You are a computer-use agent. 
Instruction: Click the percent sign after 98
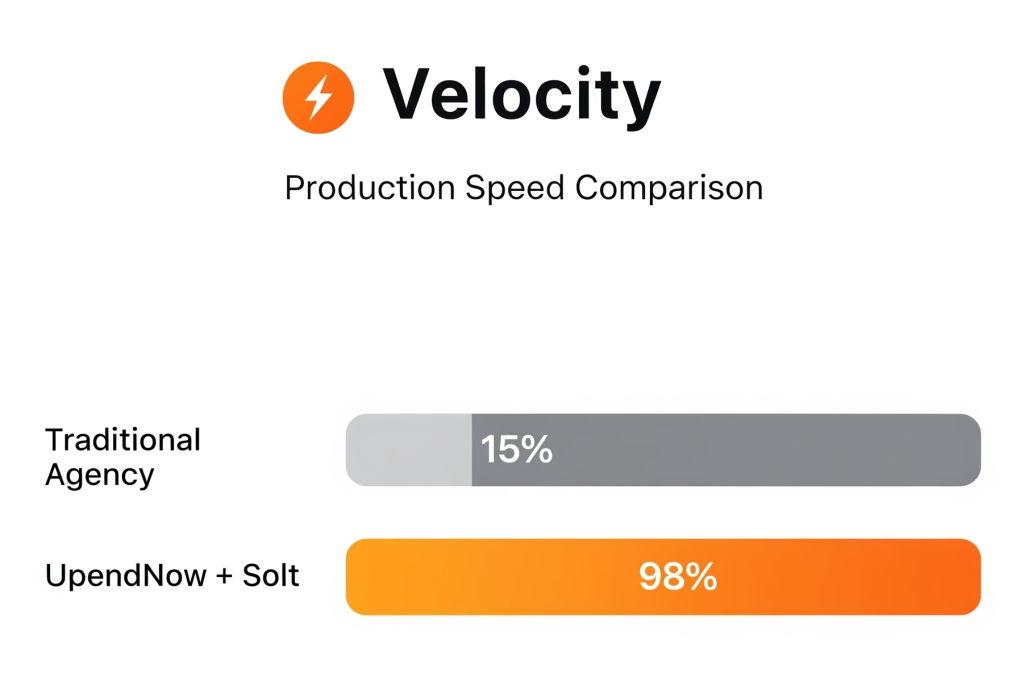[702, 577]
